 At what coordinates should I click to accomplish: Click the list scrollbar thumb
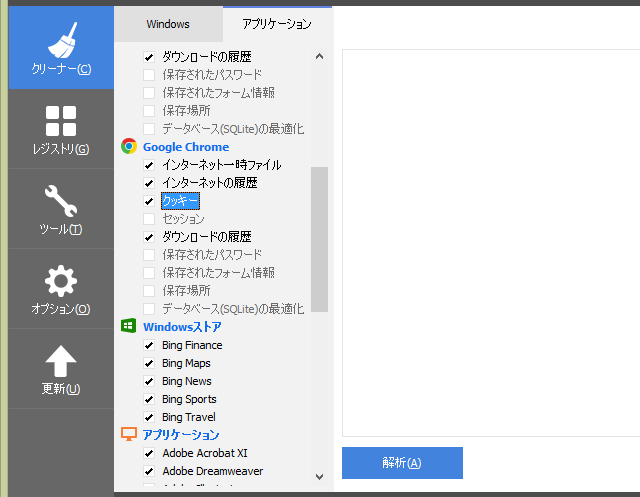pos(320,239)
